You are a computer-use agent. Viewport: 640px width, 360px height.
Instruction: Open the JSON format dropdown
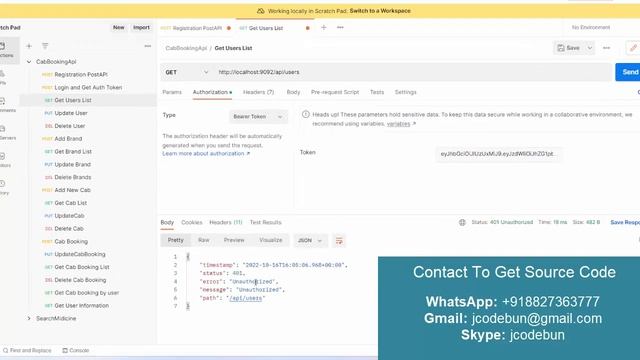tap(310, 240)
